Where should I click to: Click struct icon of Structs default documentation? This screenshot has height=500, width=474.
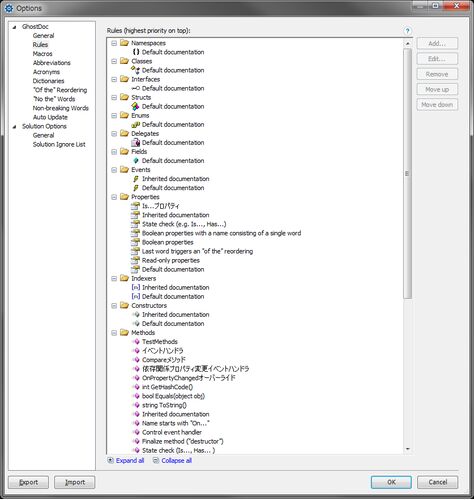136,106
